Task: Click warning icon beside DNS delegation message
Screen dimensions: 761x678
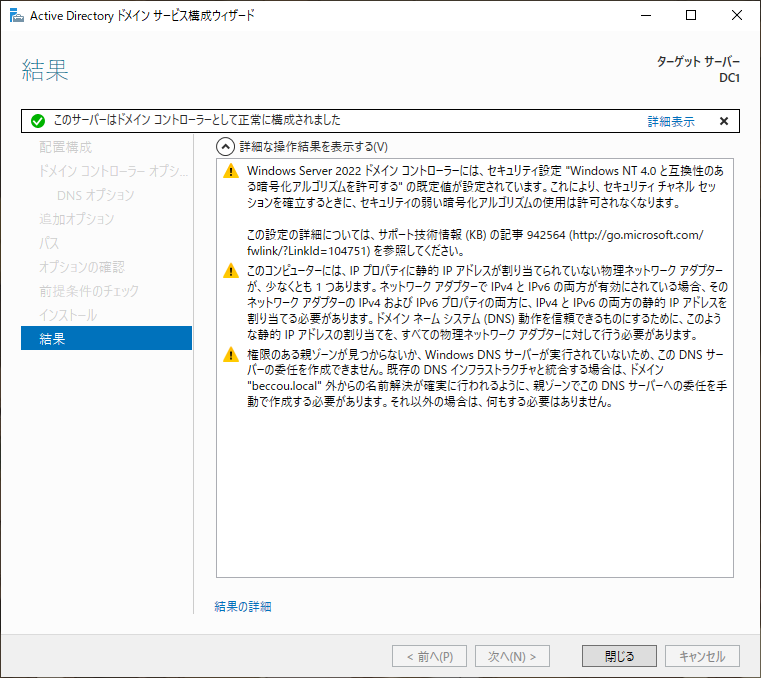Action: click(231, 355)
